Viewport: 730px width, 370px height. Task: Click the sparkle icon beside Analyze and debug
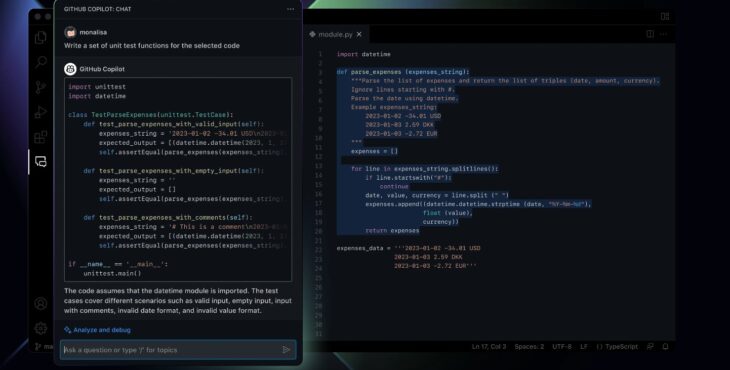click(68, 330)
